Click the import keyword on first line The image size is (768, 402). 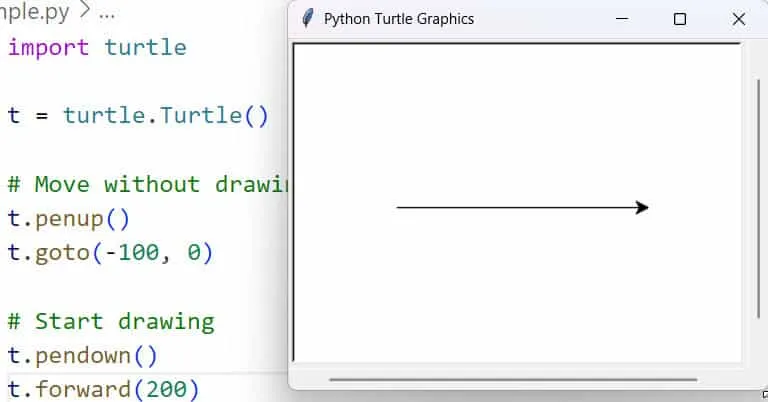(x=48, y=47)
